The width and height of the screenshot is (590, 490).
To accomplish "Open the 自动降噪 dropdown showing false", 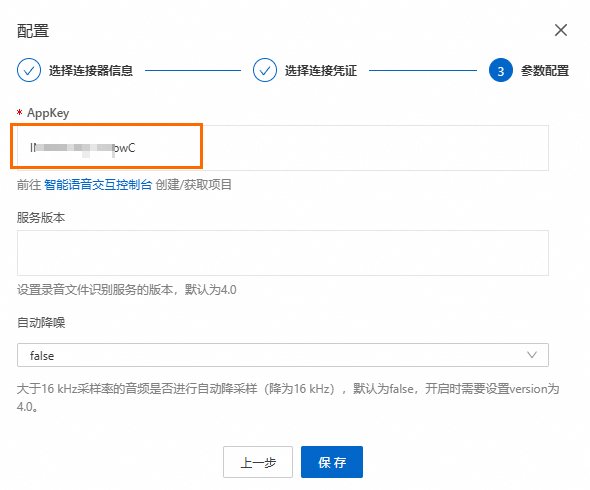I will 283,355.
